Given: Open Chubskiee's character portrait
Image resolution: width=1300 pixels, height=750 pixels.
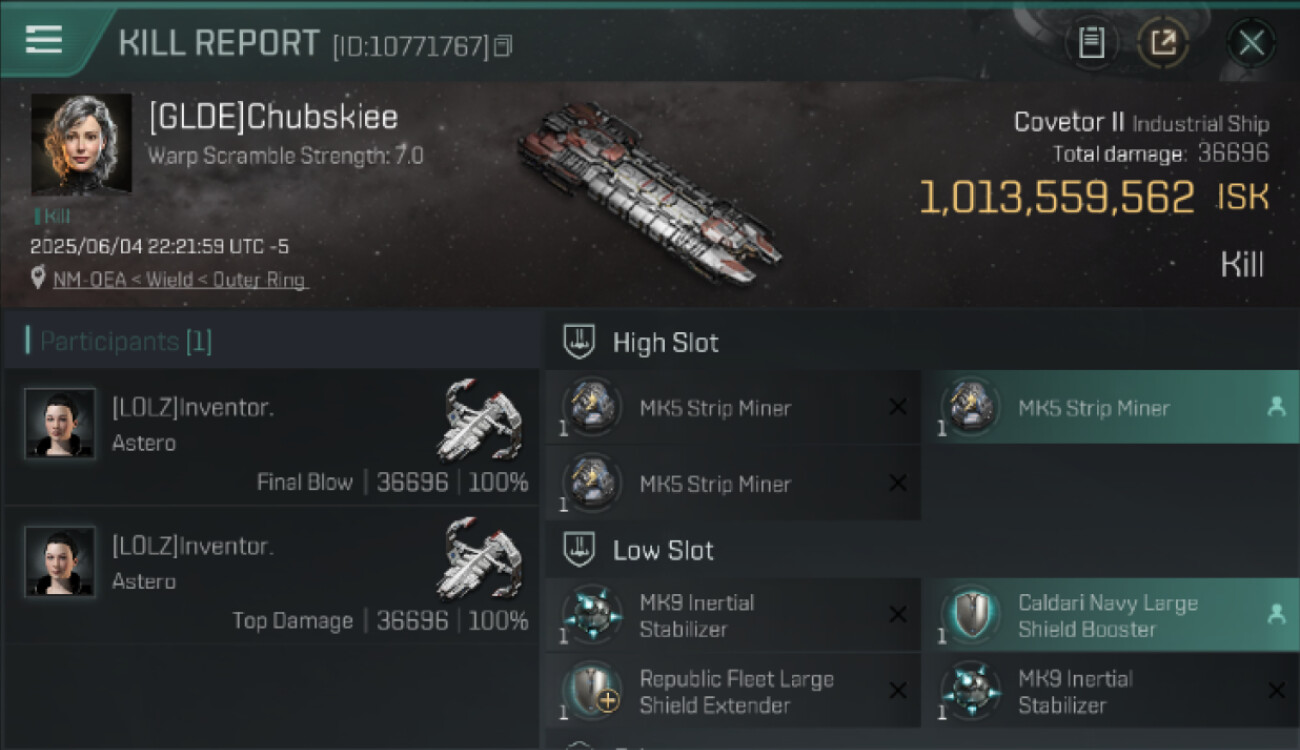Looking at the screenshot, I should point(81,144).
